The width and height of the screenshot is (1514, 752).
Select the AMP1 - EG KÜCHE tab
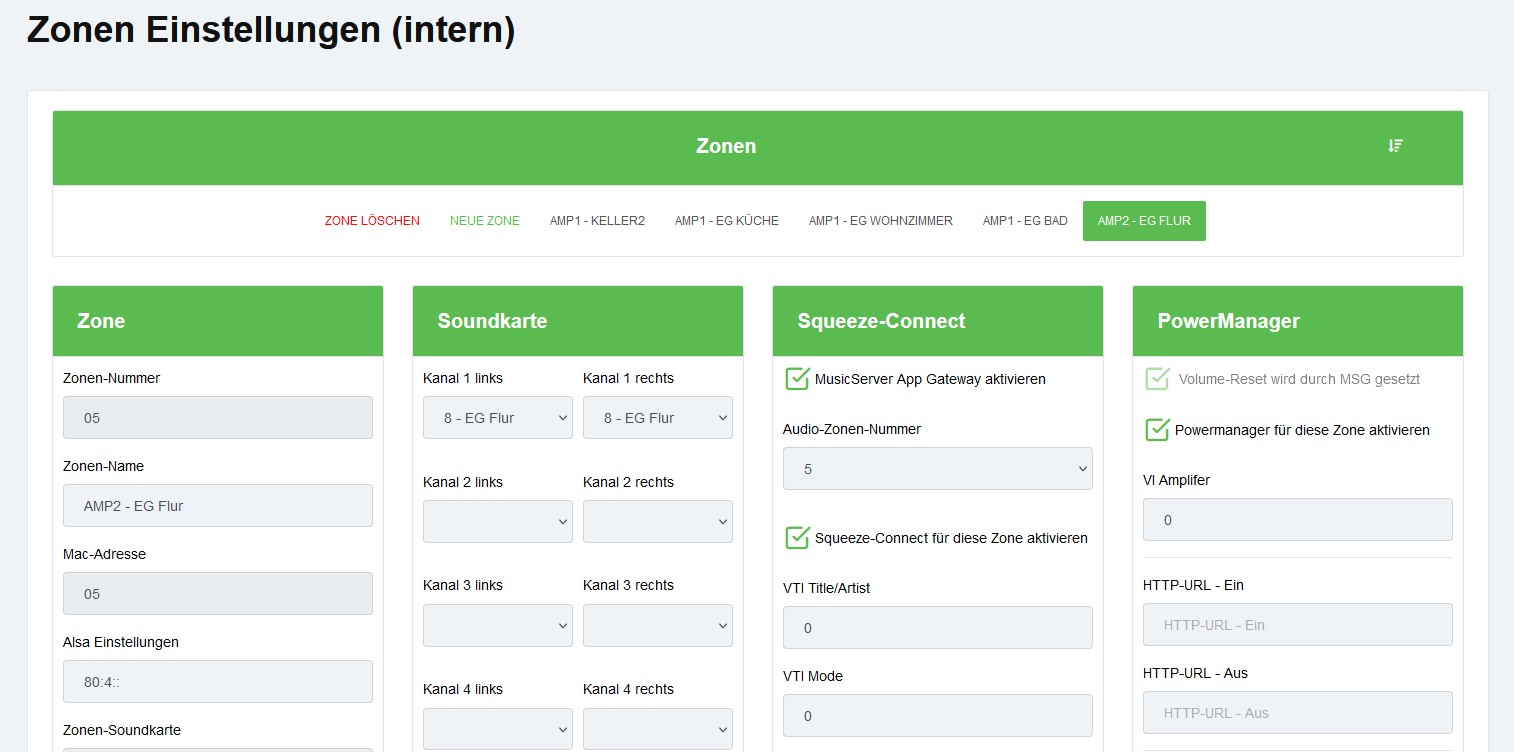[726, 221]
